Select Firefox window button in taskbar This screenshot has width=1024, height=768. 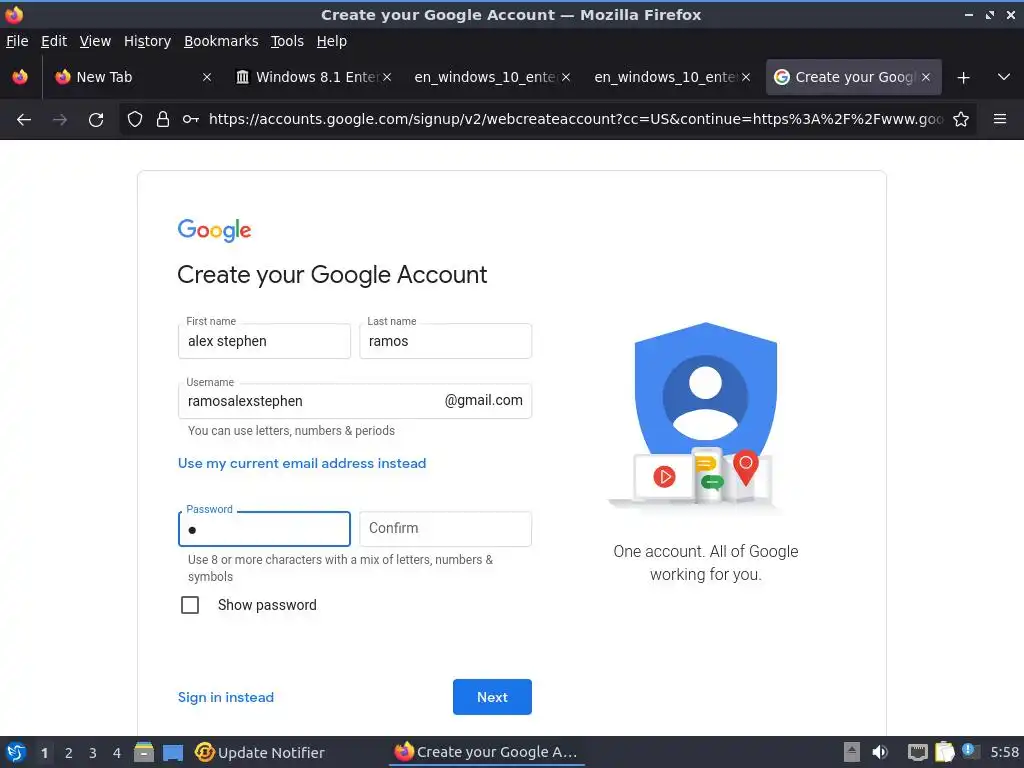point(487,752)
